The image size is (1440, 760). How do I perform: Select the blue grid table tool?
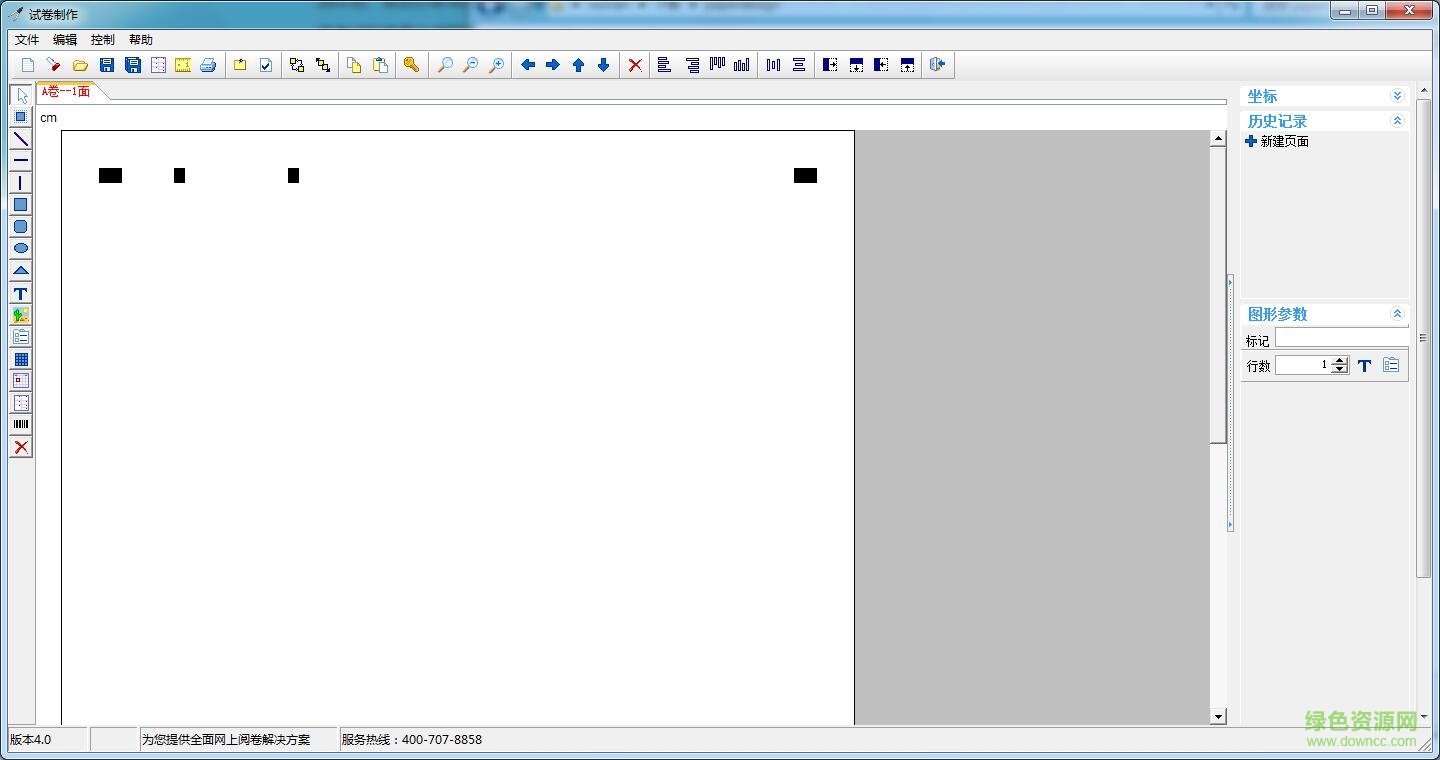[21, 359]
